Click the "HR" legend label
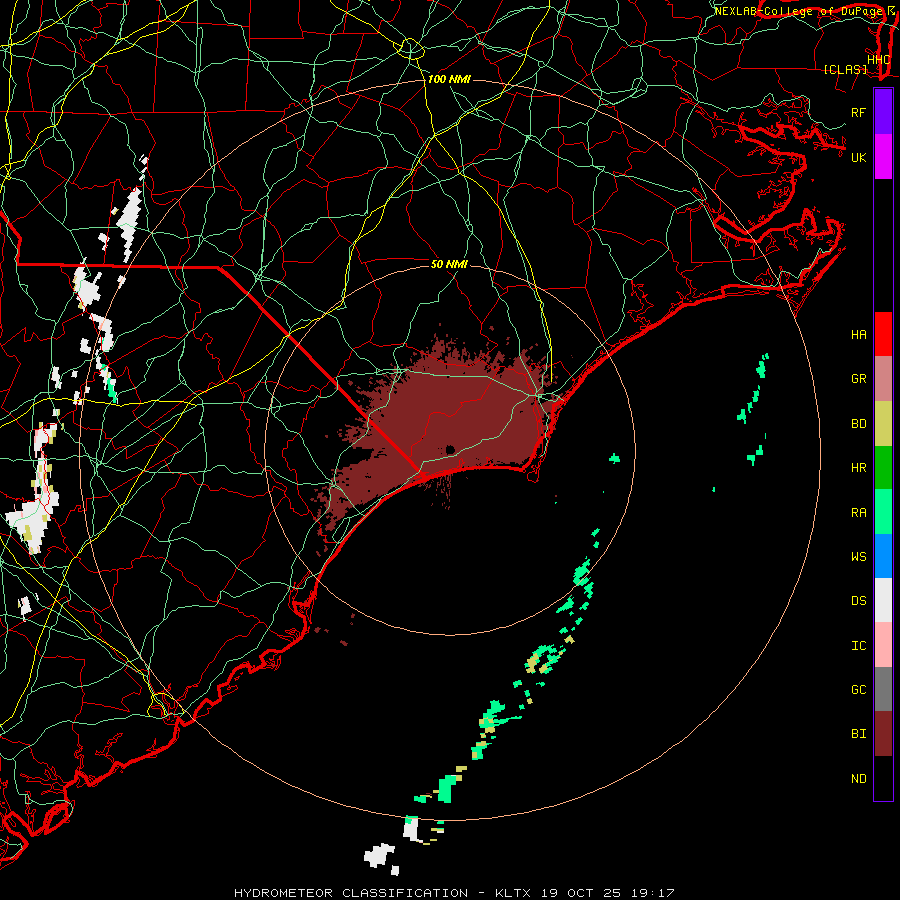 (859, 468)
